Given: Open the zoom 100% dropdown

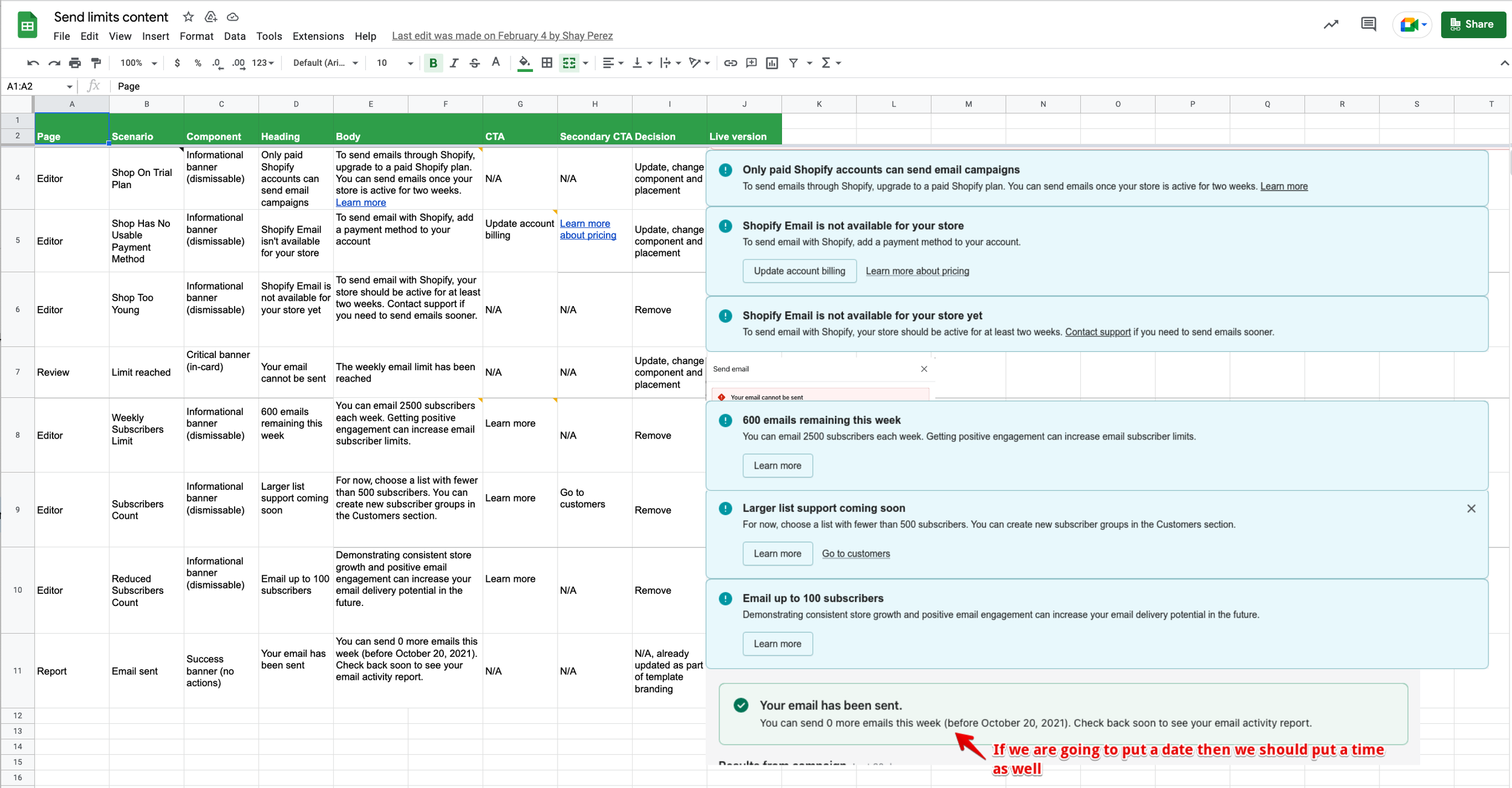Looking at the screenshot, I should 138,63.
